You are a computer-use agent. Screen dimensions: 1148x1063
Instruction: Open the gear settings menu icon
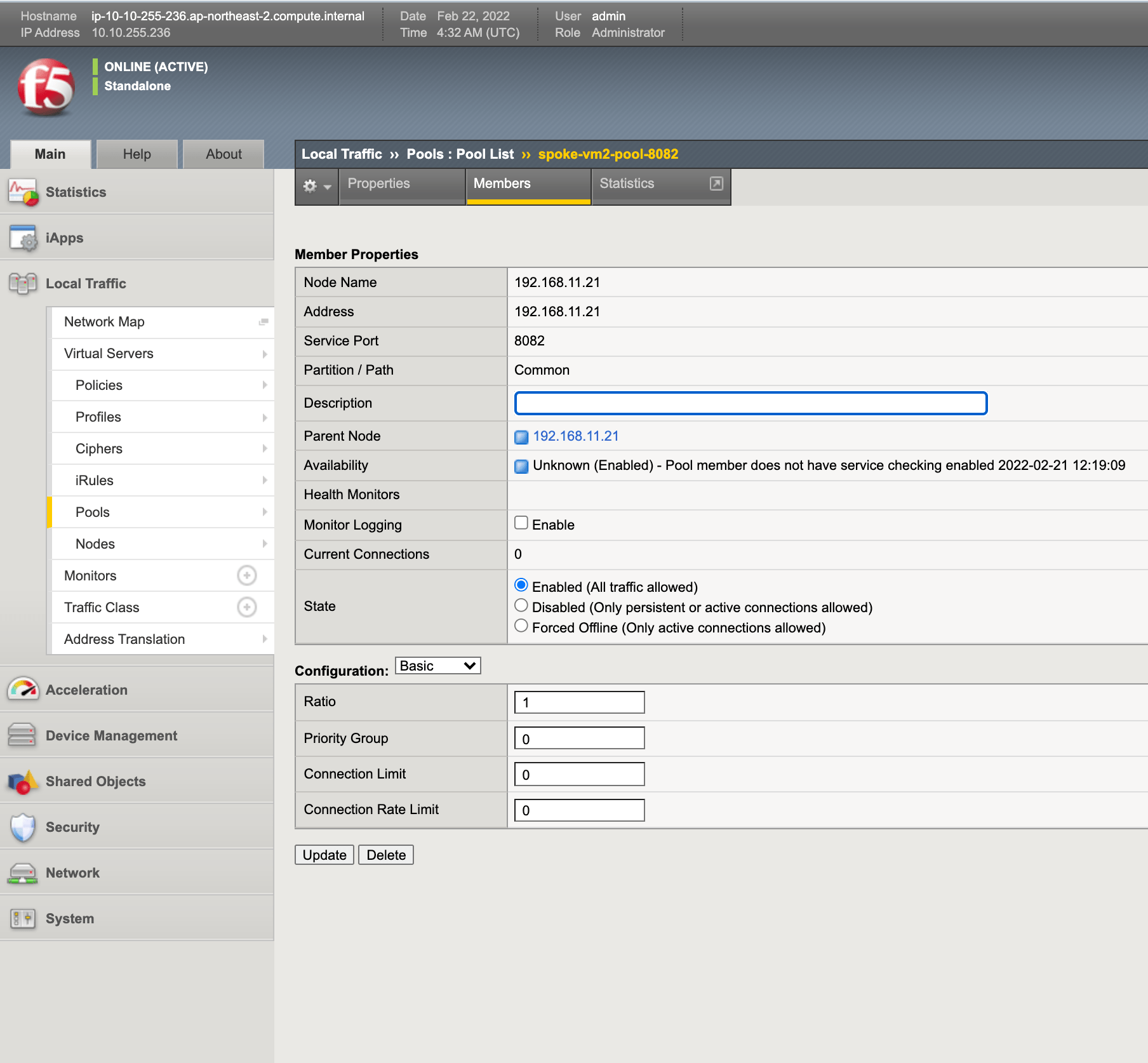coord(317,186)
